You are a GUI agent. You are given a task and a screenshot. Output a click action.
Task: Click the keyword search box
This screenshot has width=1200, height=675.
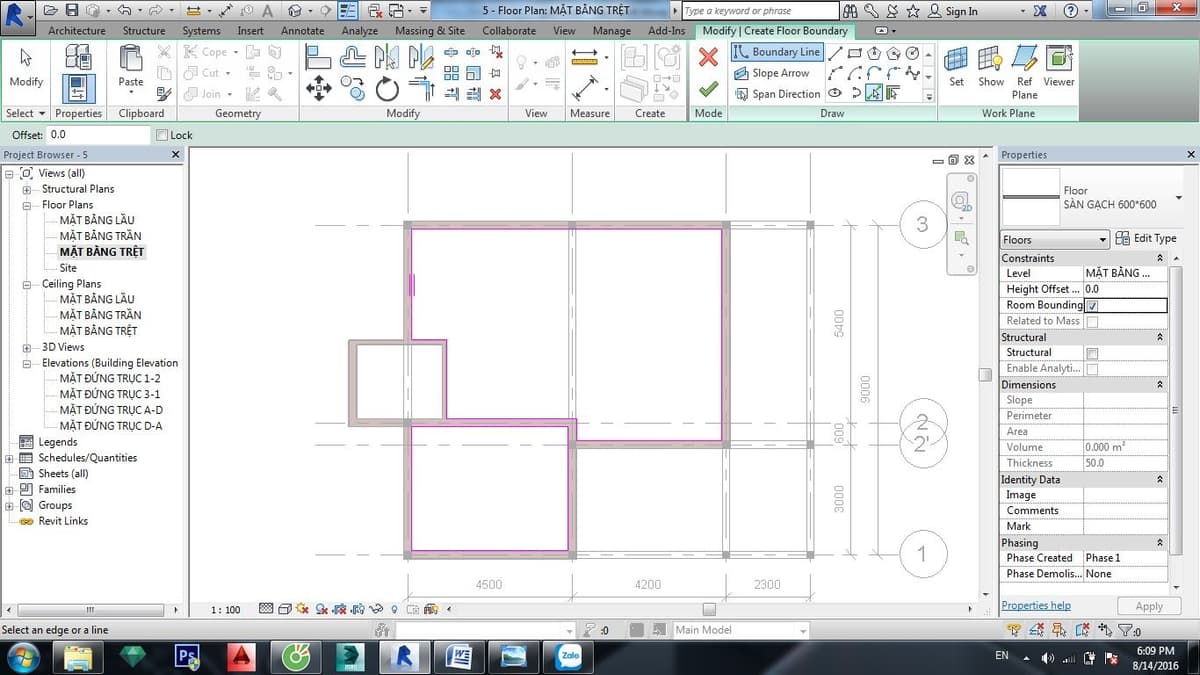pyautogui.click(x=758, y=11)
